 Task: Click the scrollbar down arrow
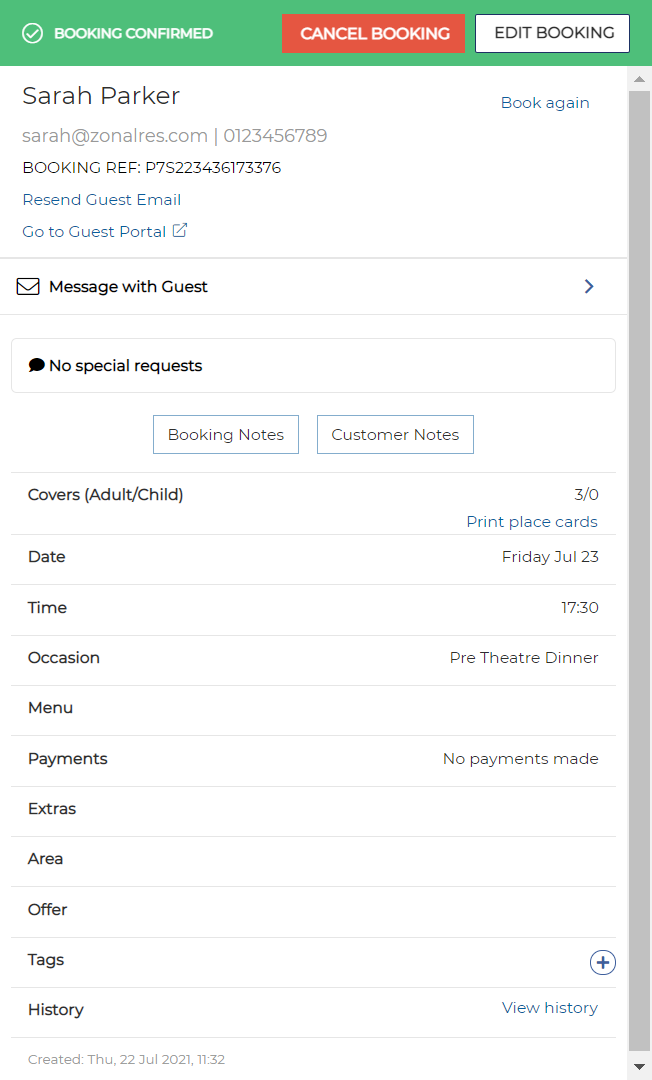click(x=639, y=1068)
